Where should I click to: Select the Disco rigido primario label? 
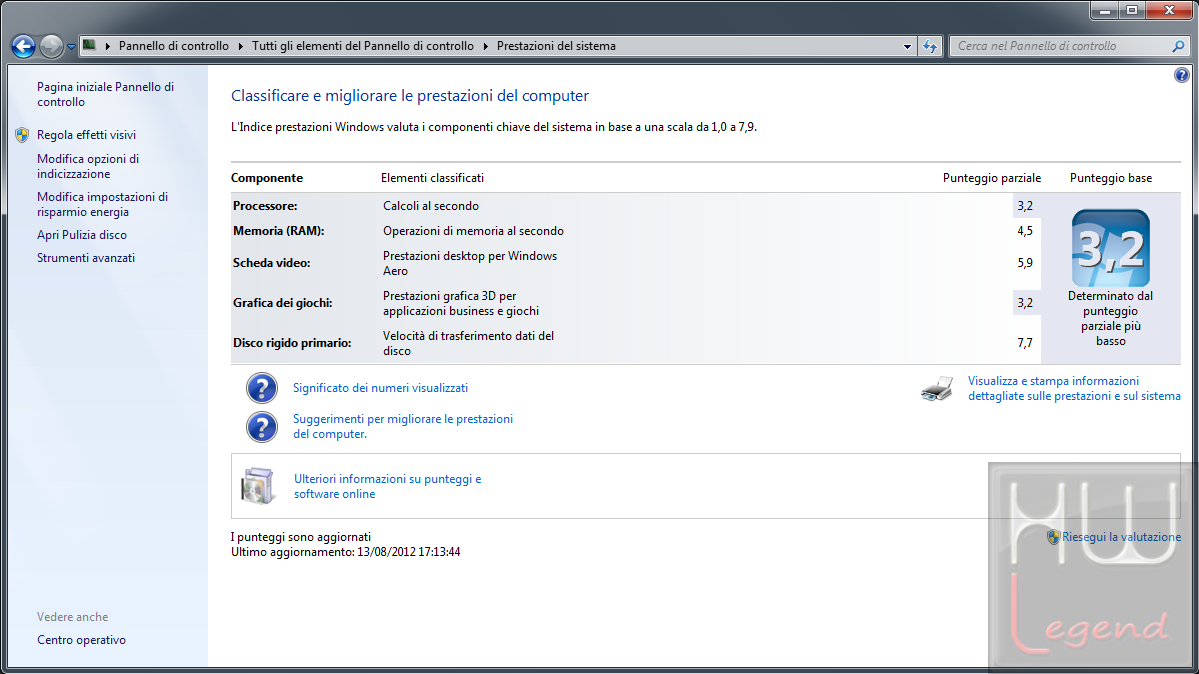[x=292, y=343]
